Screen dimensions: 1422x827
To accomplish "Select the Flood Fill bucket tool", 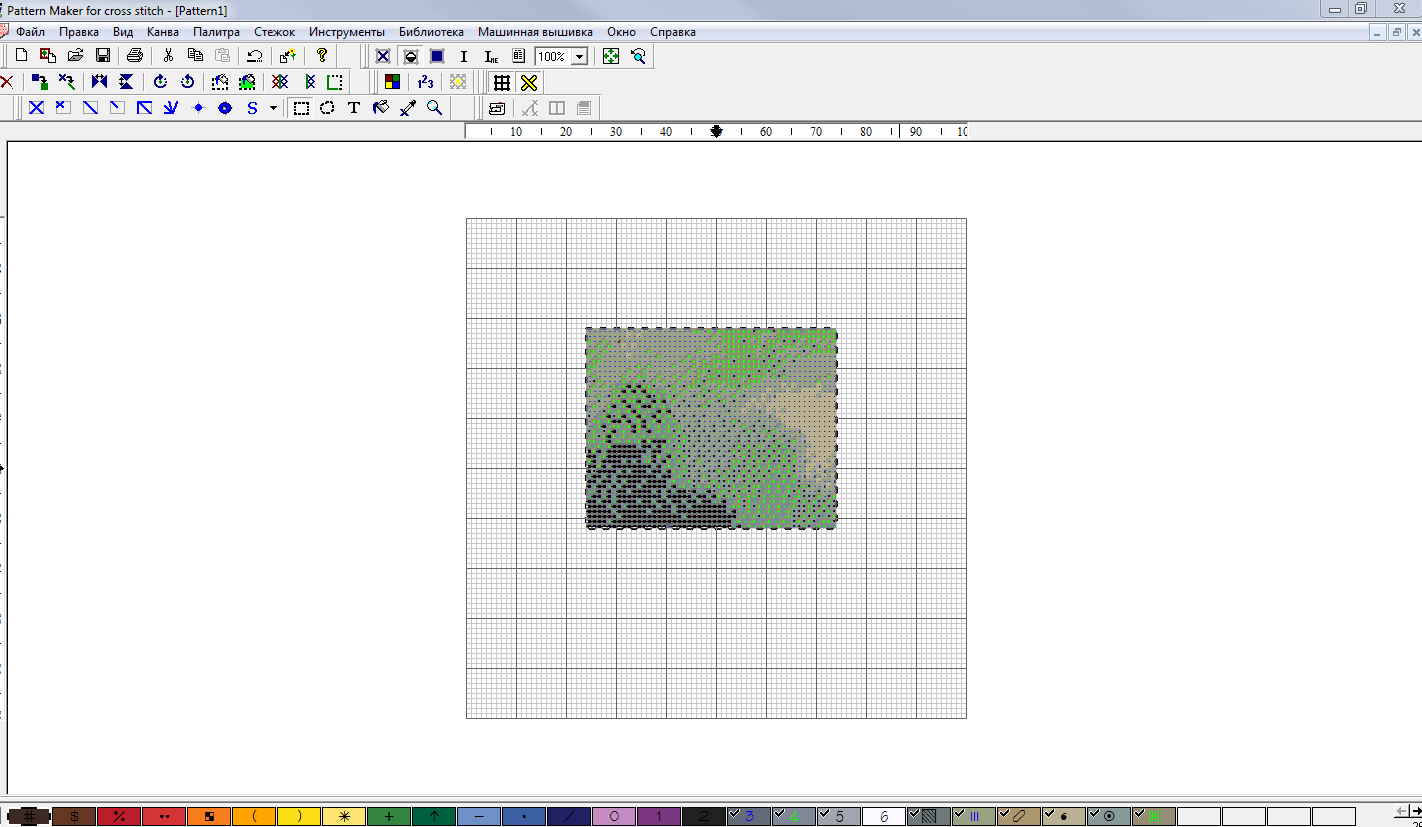I will click(381, 108).
